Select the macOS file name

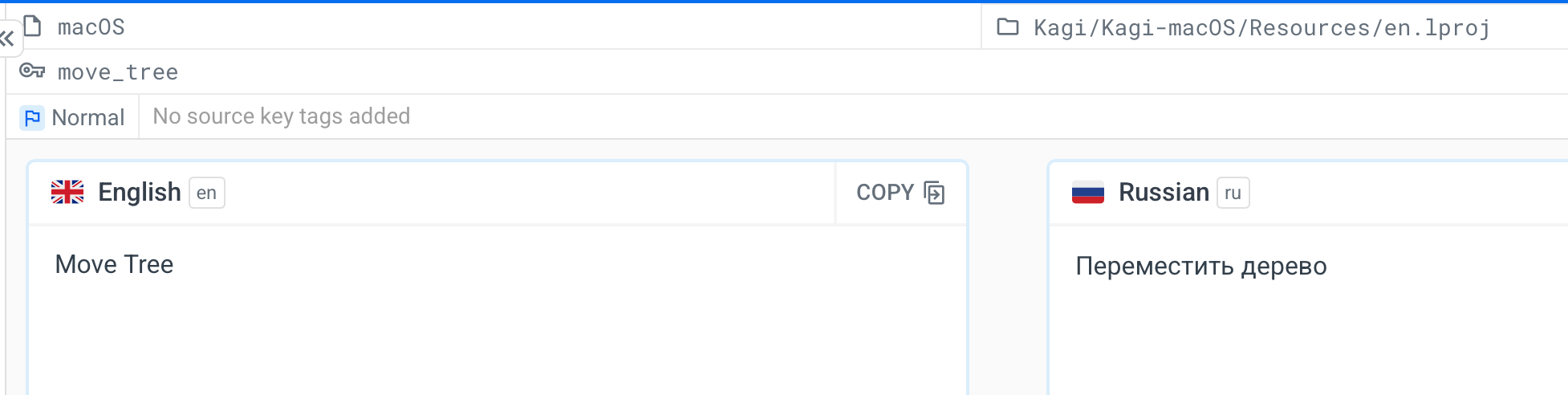(x=91, y=27)
